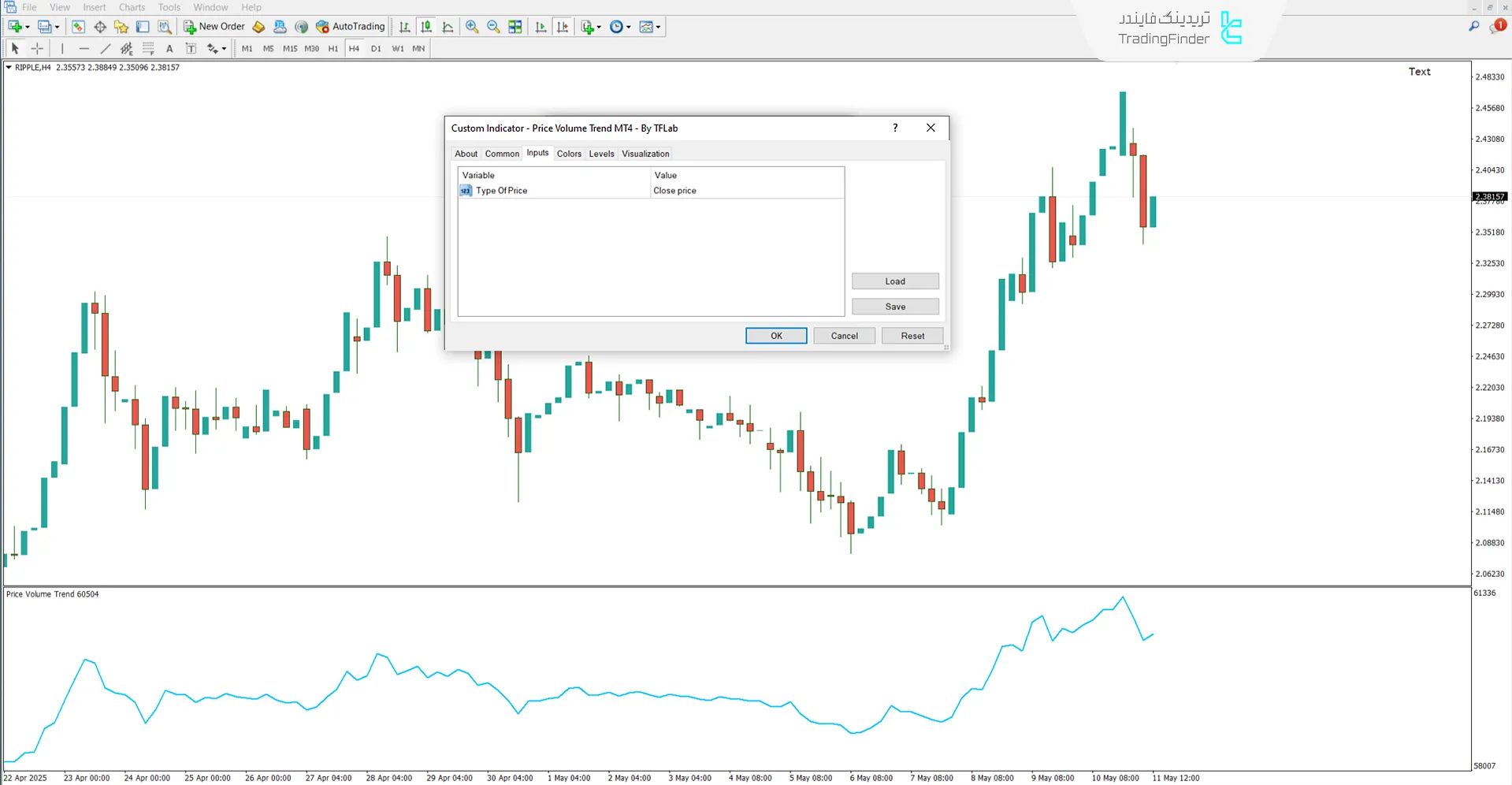Select the Close price value of Type Of Price
The height and width of the screenshot is (785, 1512).
click(x=674, y=190)
